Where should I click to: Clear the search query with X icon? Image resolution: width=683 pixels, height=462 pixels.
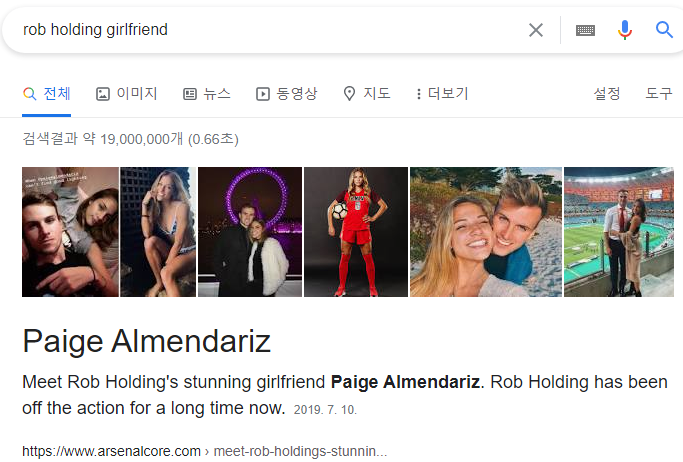[536, 30]
